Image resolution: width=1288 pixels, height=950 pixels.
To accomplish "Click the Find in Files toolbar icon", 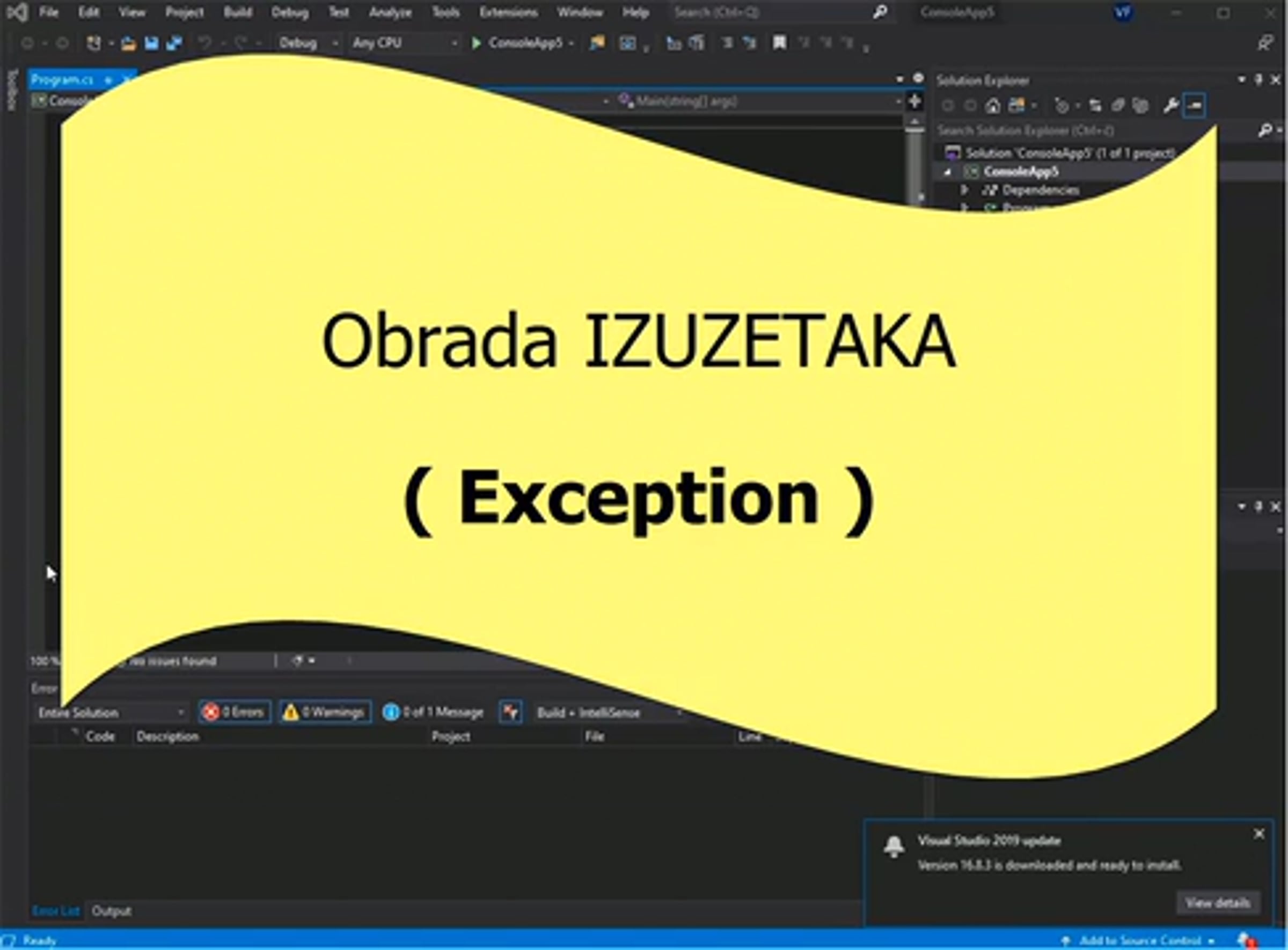I will (597, 43).
